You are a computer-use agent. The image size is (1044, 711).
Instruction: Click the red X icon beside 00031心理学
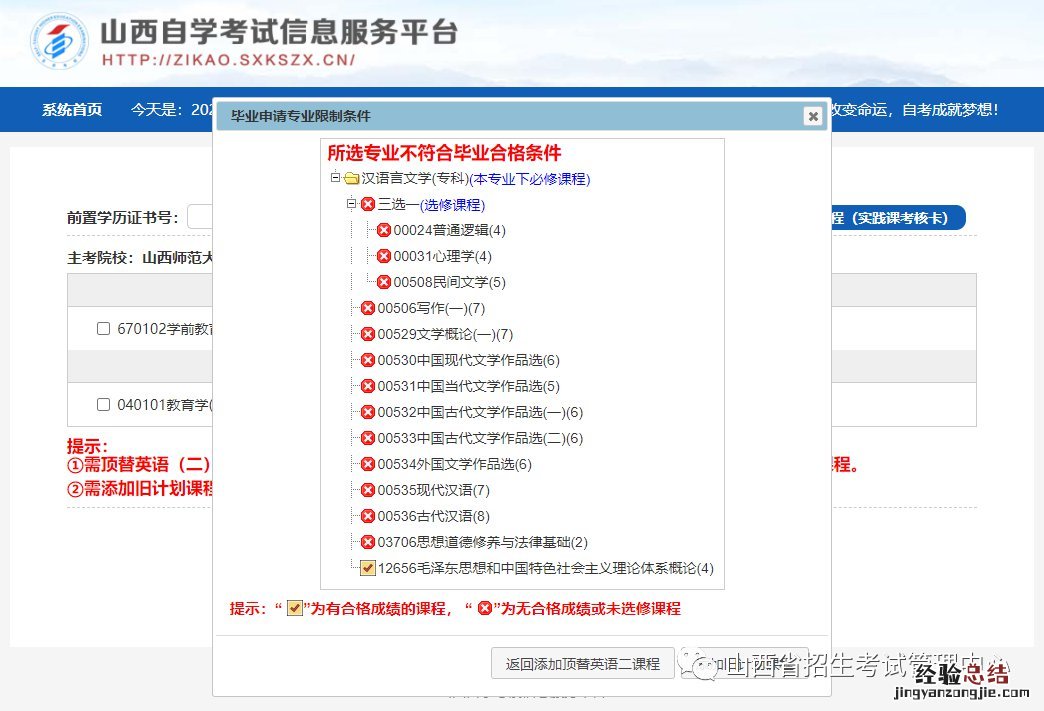tap(384, 256)
